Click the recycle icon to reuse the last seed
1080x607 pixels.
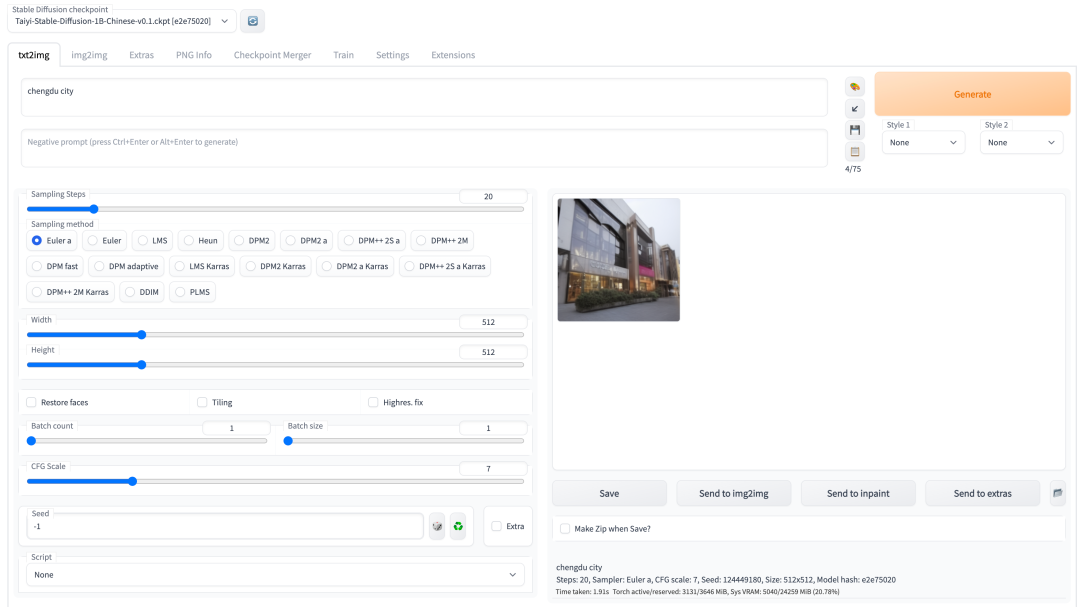[458, 526]
